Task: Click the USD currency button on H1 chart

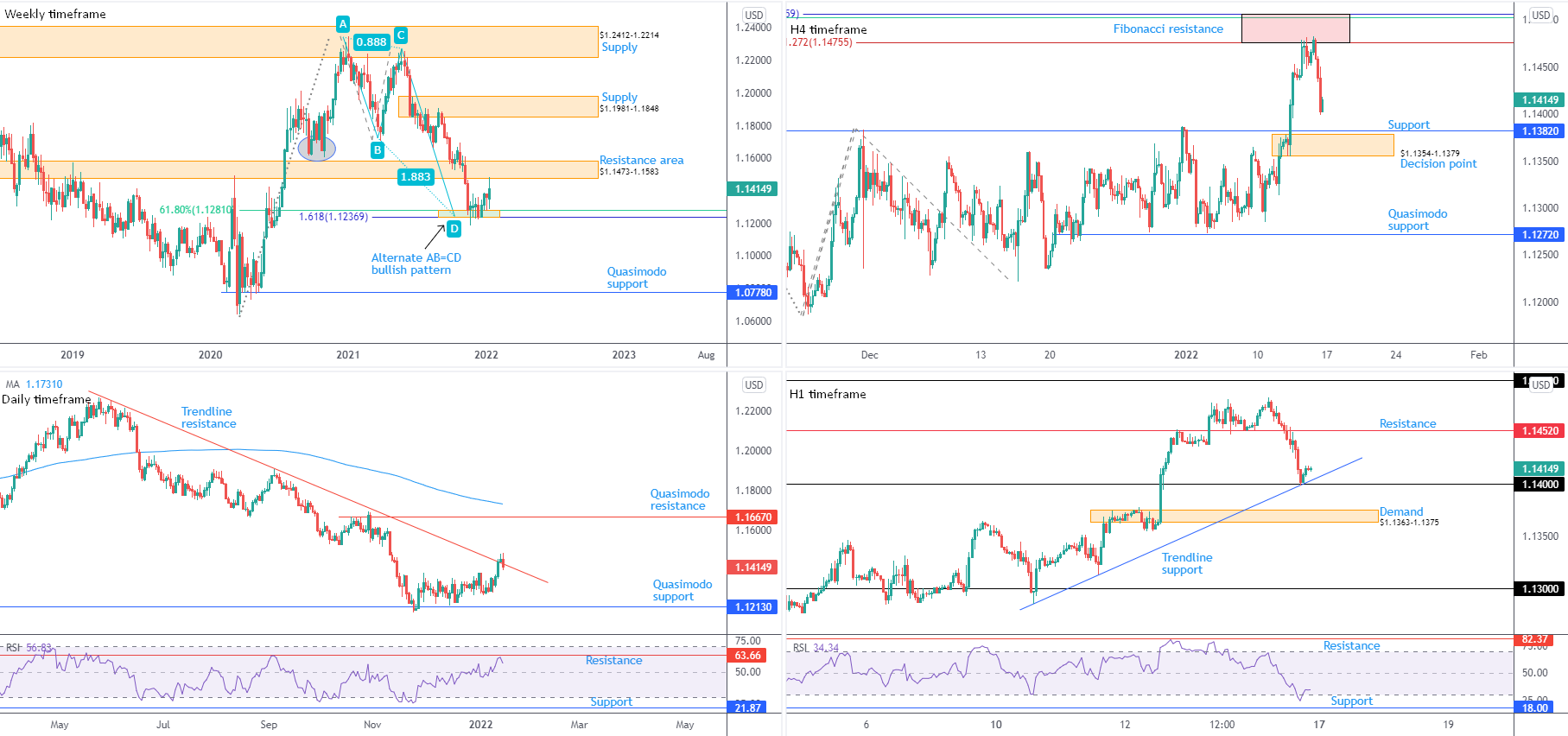Action: (x=1541, y=384)
